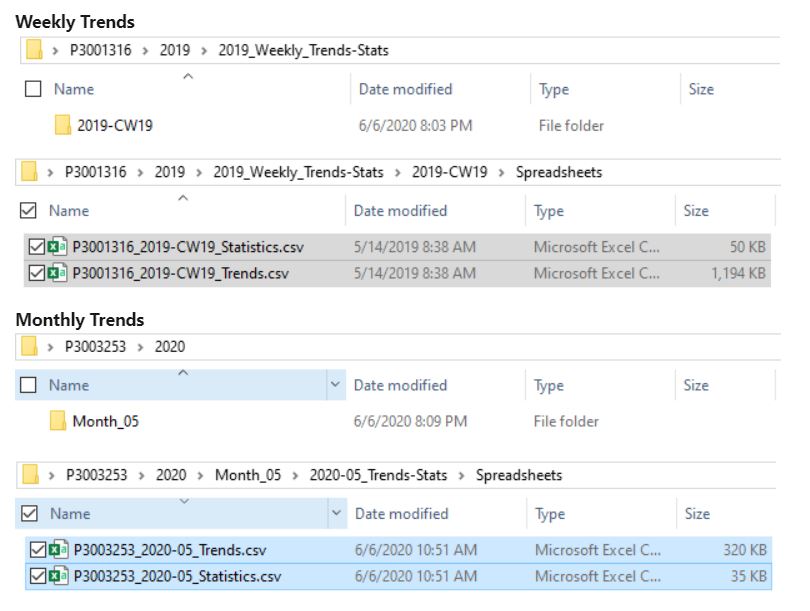Expand chevron before Spreadsheets in 2020-05_Trends-Stats path

coord(461,475)
